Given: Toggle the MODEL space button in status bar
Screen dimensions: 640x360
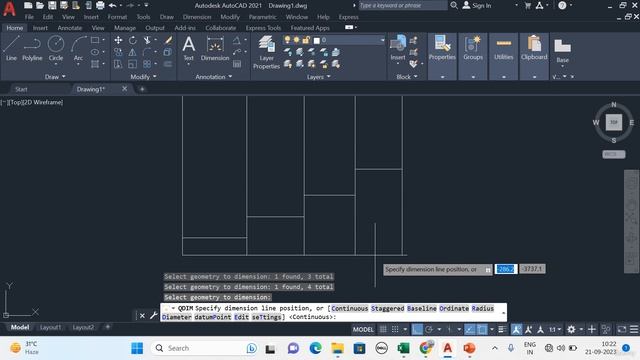Looking at the screenshot, I should tap(363, 329).
